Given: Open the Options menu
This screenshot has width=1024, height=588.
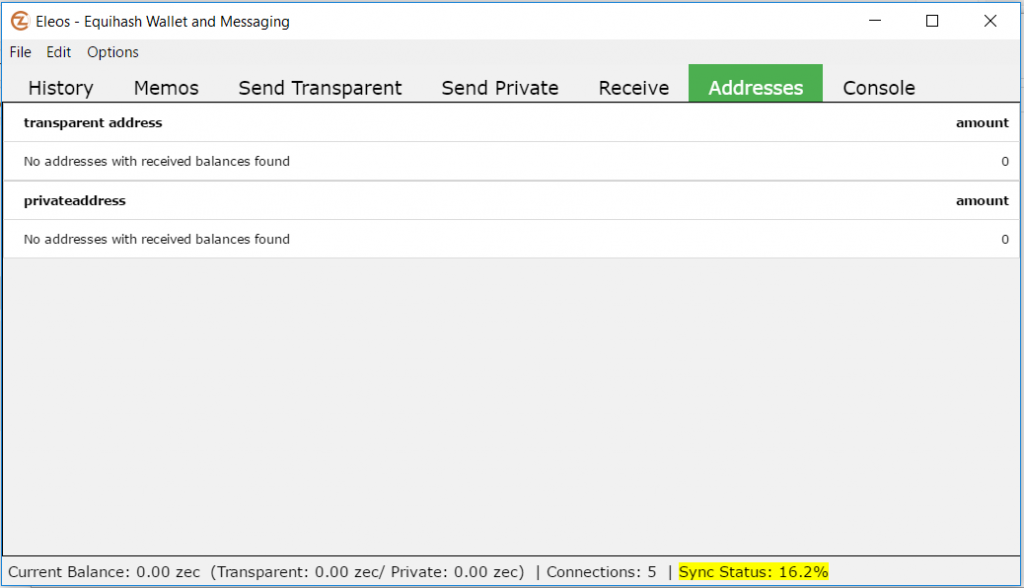Looking at the screenshot, I should point(113,52).
